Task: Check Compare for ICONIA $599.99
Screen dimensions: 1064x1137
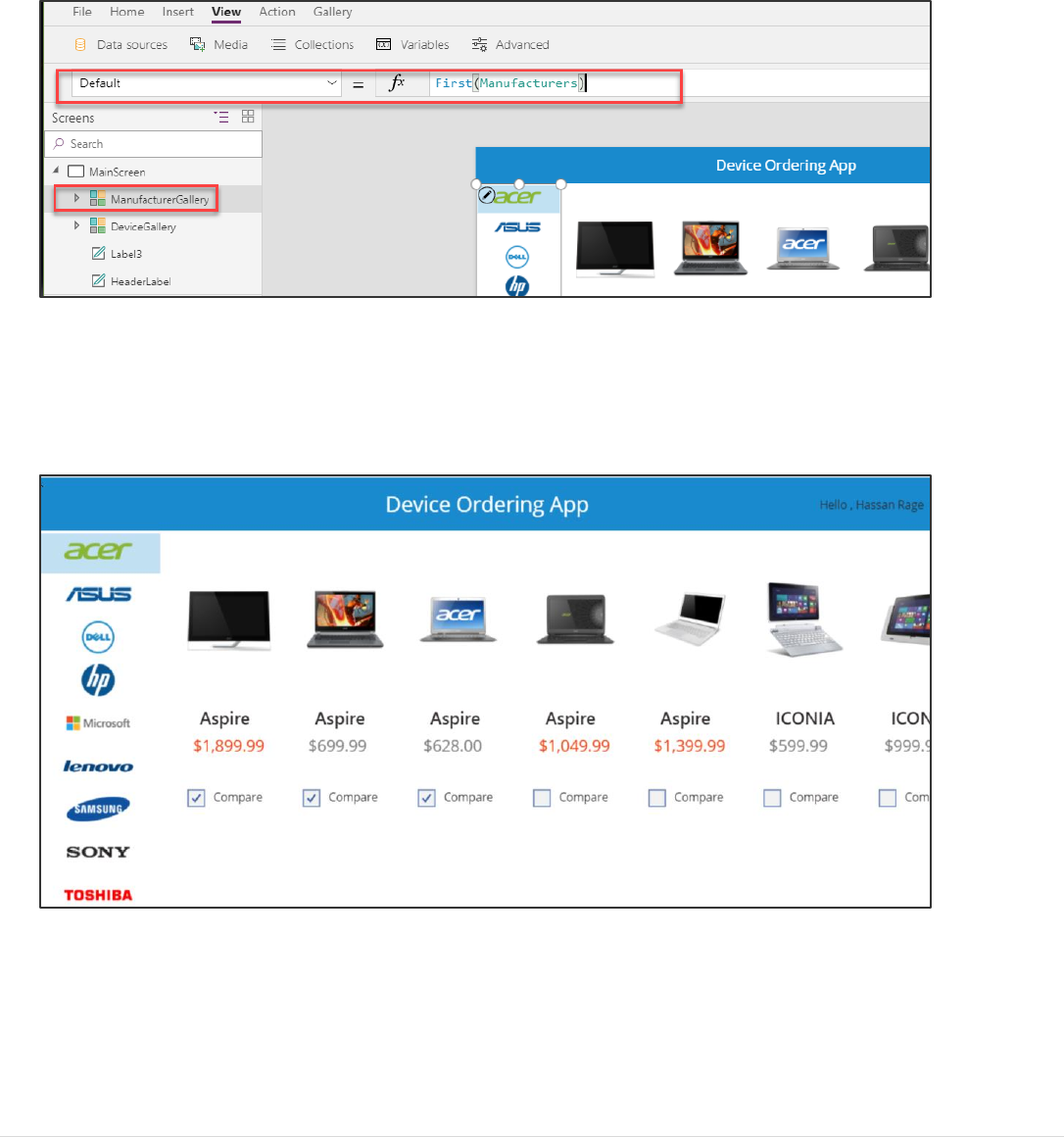Action: pyautogui.click(x=772, y=798)
